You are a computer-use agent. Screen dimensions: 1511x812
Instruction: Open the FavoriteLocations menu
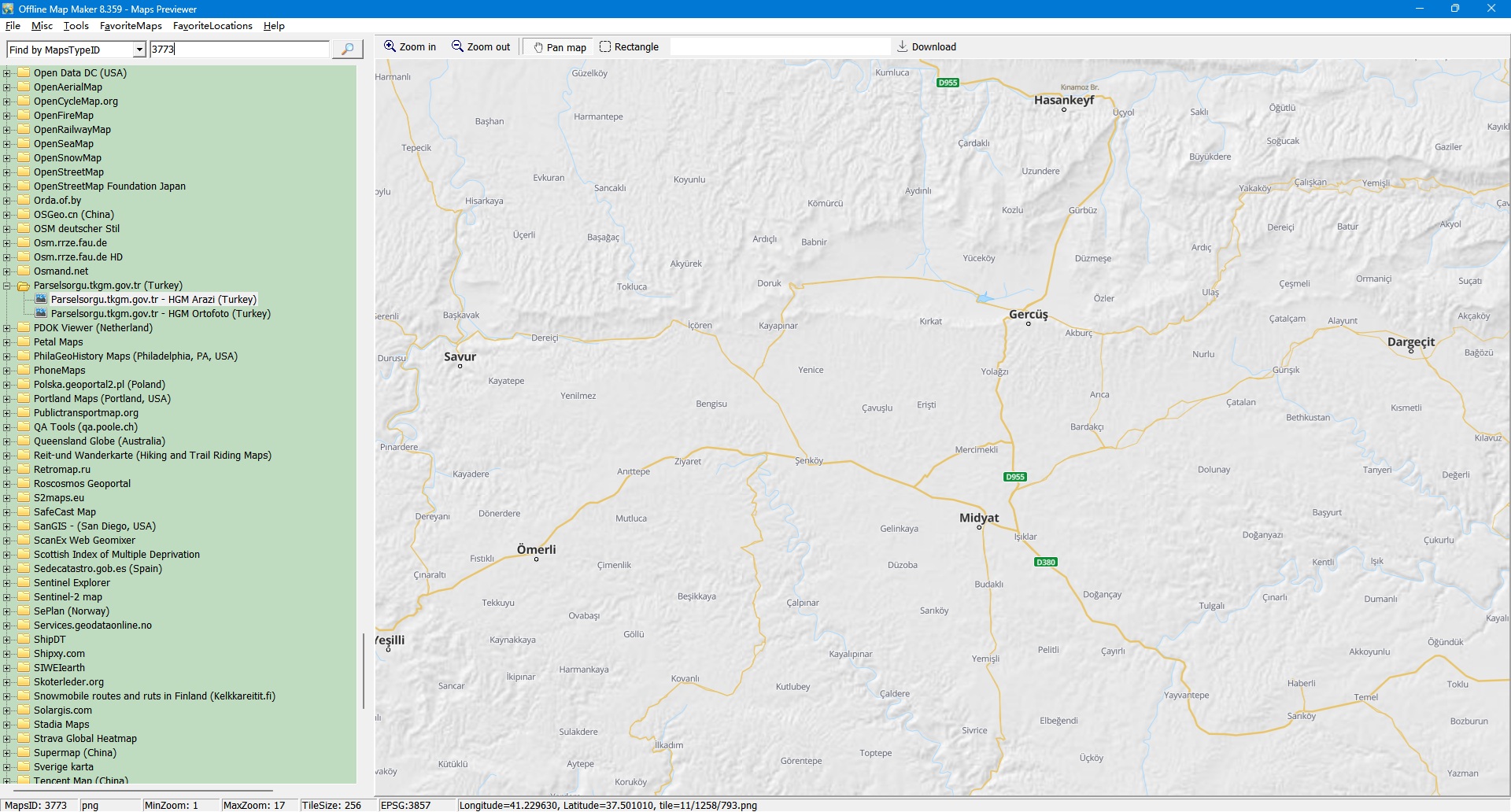tap(212, 26)
